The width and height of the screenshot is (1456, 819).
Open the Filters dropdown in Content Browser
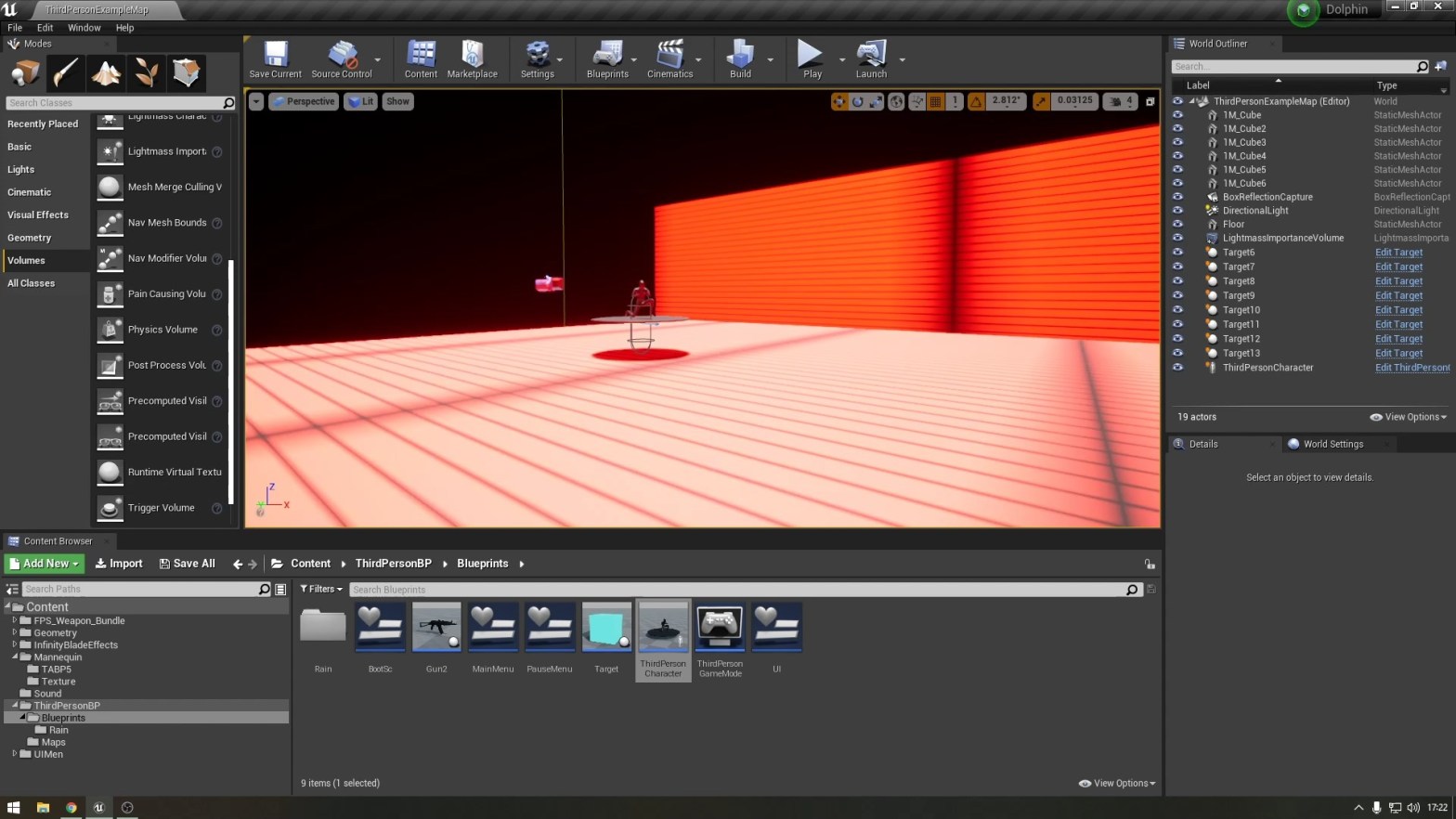[x=321, y=589]
